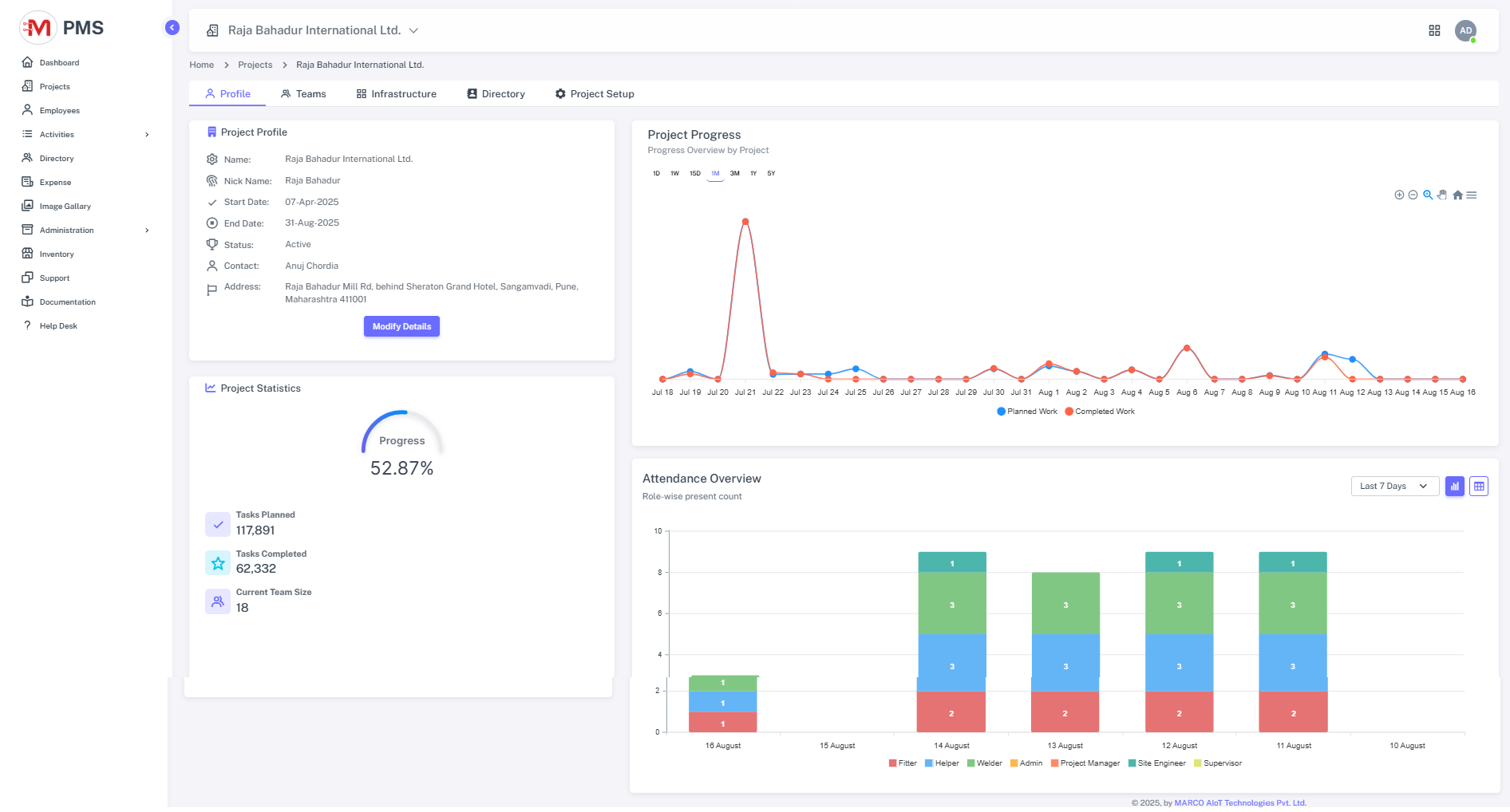Click the chart zoom-out minus icon
Screen dimensions: 1510x812
1413,195
